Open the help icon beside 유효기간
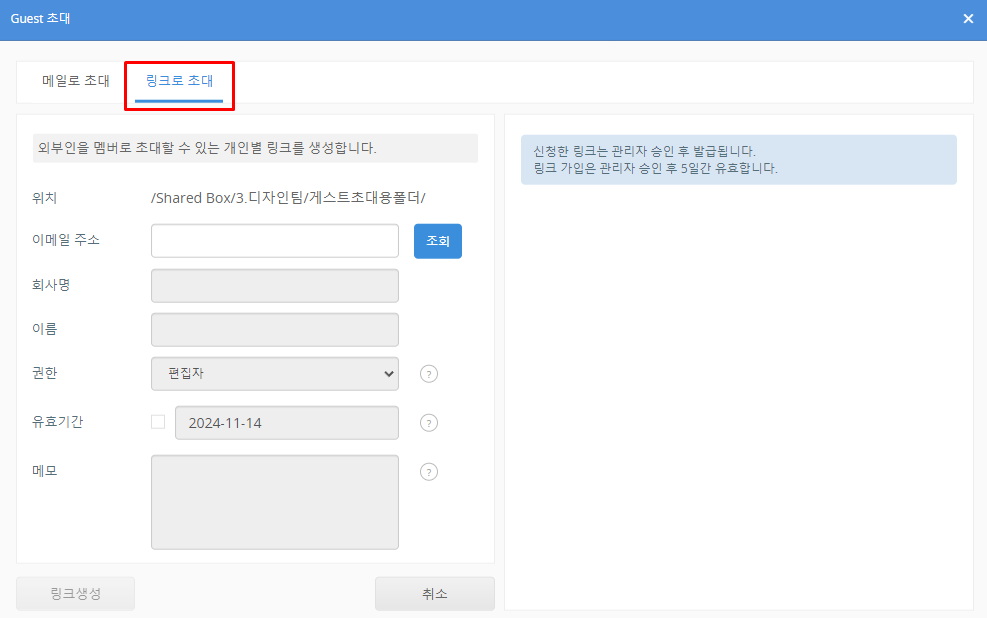Viewport: 987px width, 618px height. (x=429, y=423)
